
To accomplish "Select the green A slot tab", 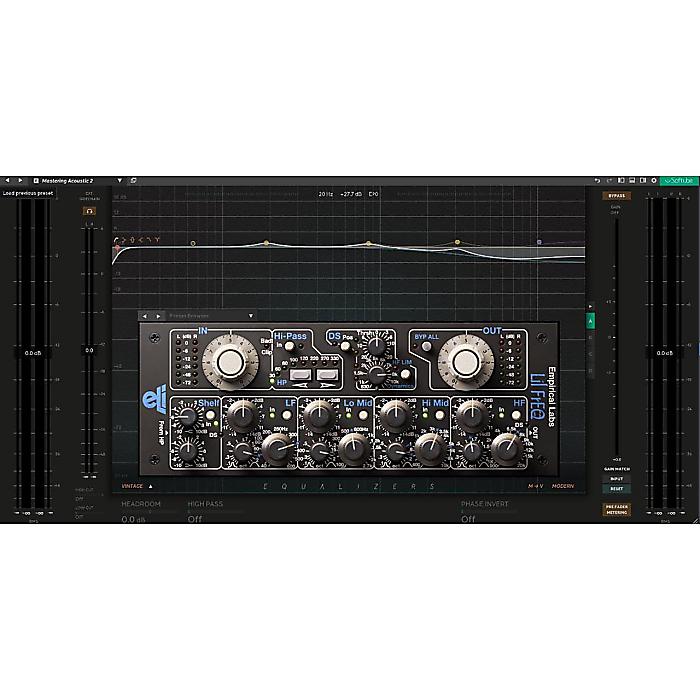I will point(590,321).
